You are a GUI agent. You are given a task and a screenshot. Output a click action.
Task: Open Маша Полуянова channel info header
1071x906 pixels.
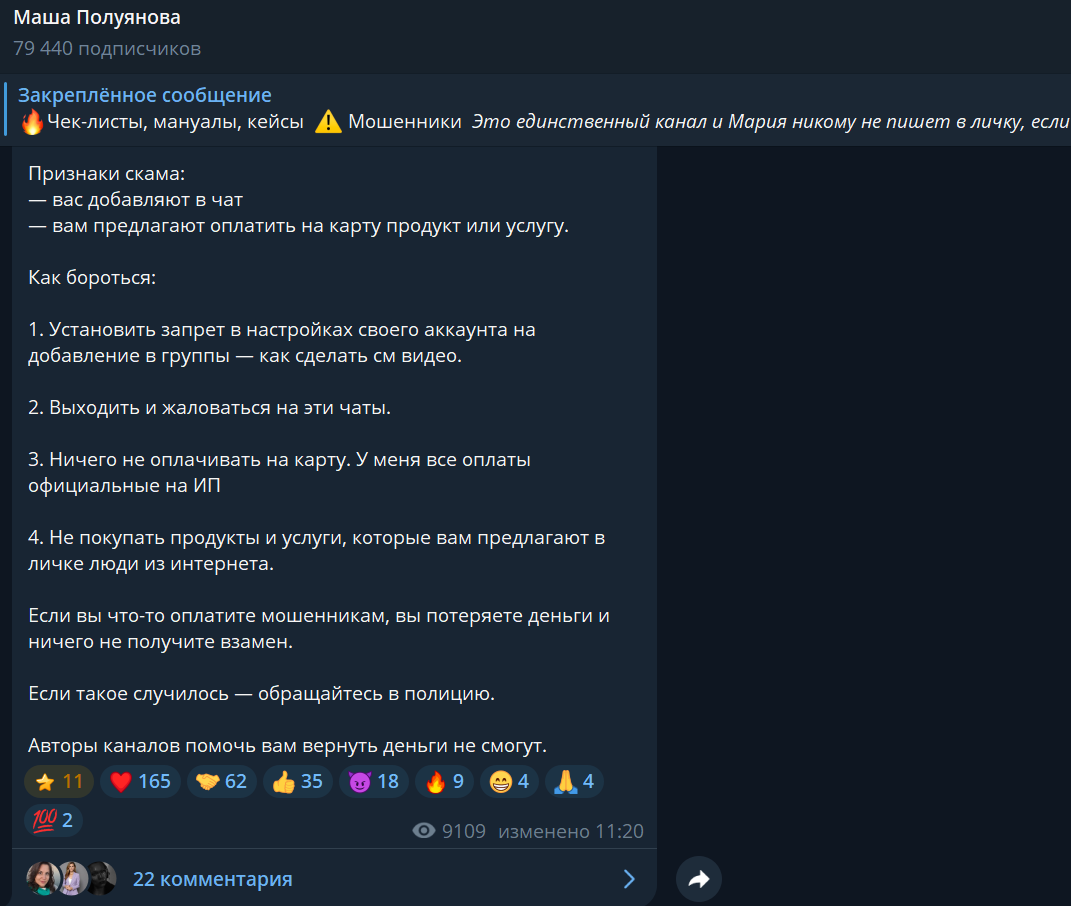tap(97, 17)
